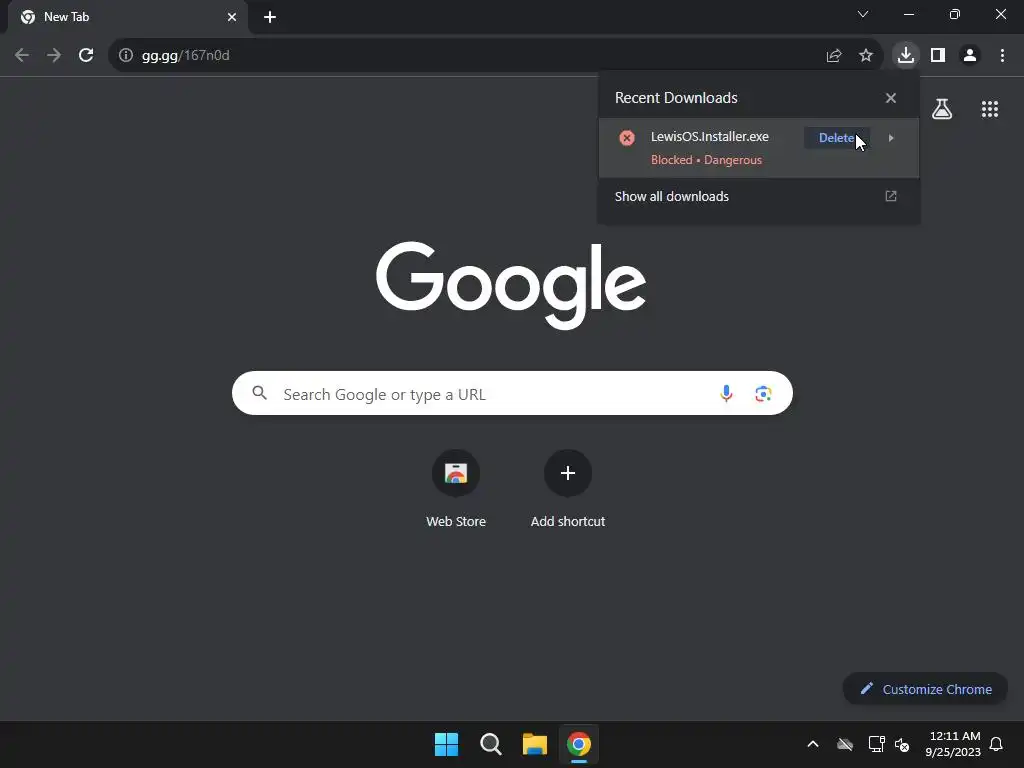Delete the LewisOS.Installer.exe download
This screenshot has width=1024, height=768.
[837, 138]
